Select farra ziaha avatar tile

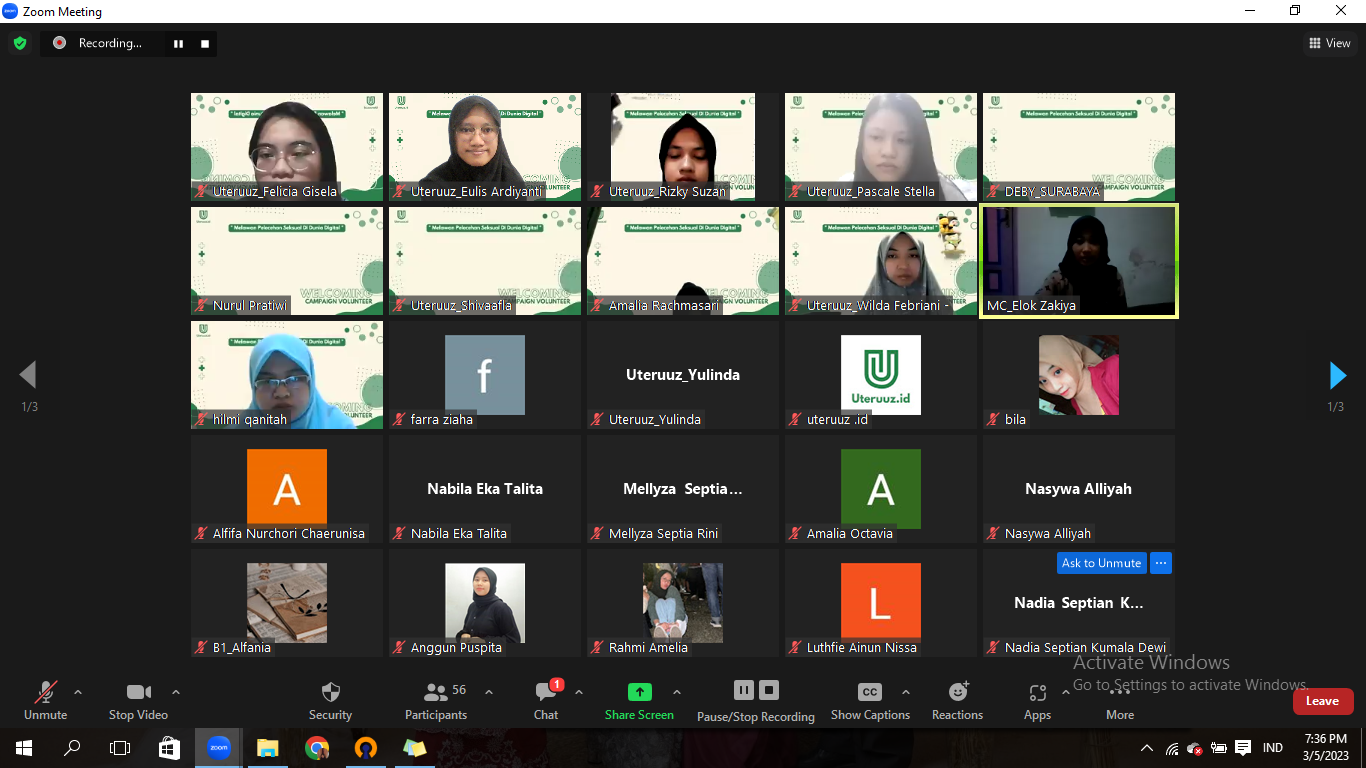[485, 375]
